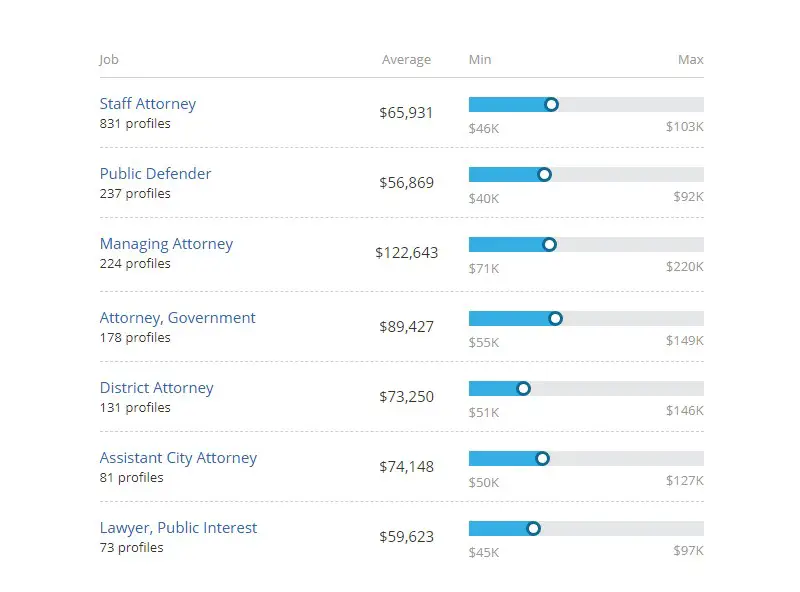The height and width of the screenshot is (592, 800).
Task: Open the Managing Attorney job link
Action: tap(166, 244)
